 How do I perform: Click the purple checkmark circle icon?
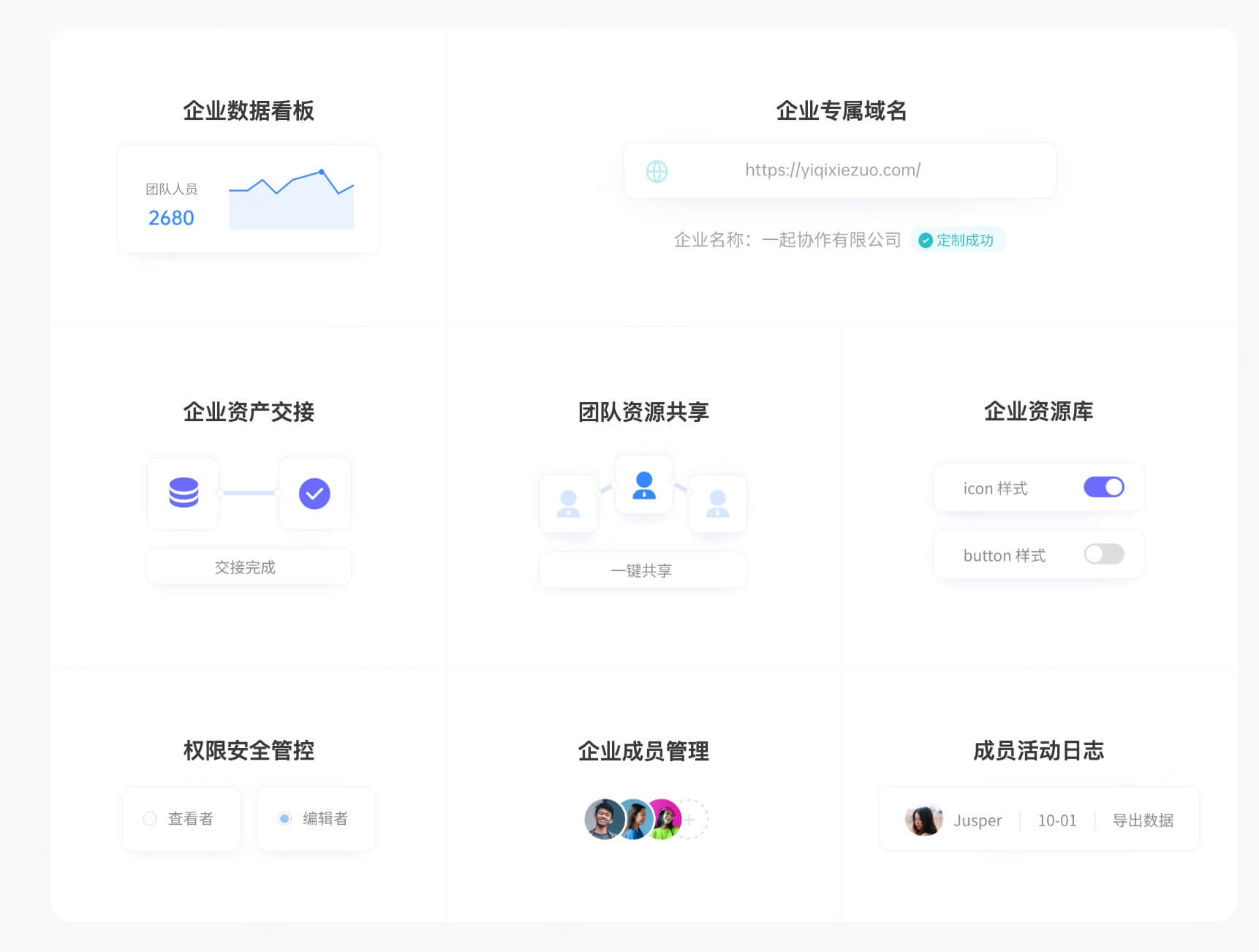pyautogui.click(x=314, y=494)
